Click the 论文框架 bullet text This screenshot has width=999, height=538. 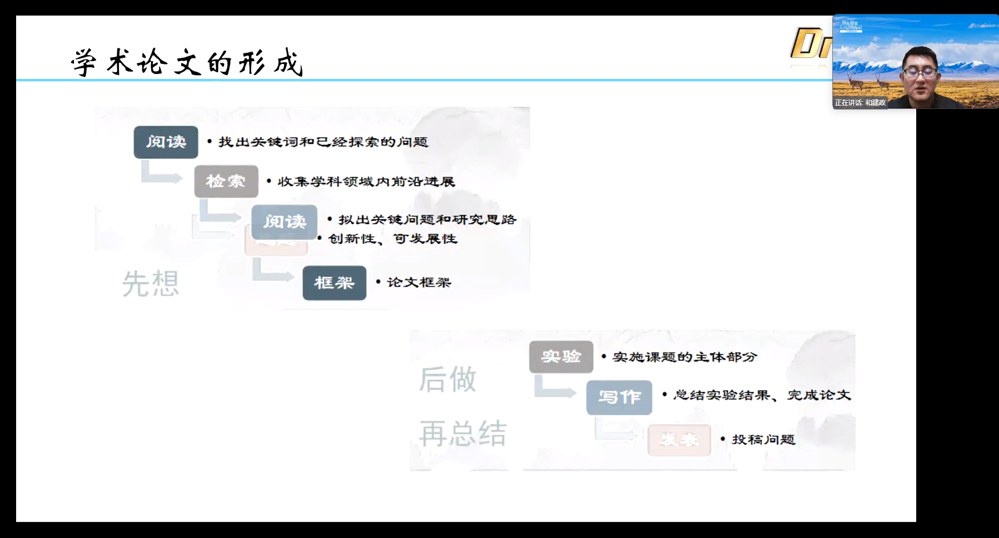click(418, 283)
